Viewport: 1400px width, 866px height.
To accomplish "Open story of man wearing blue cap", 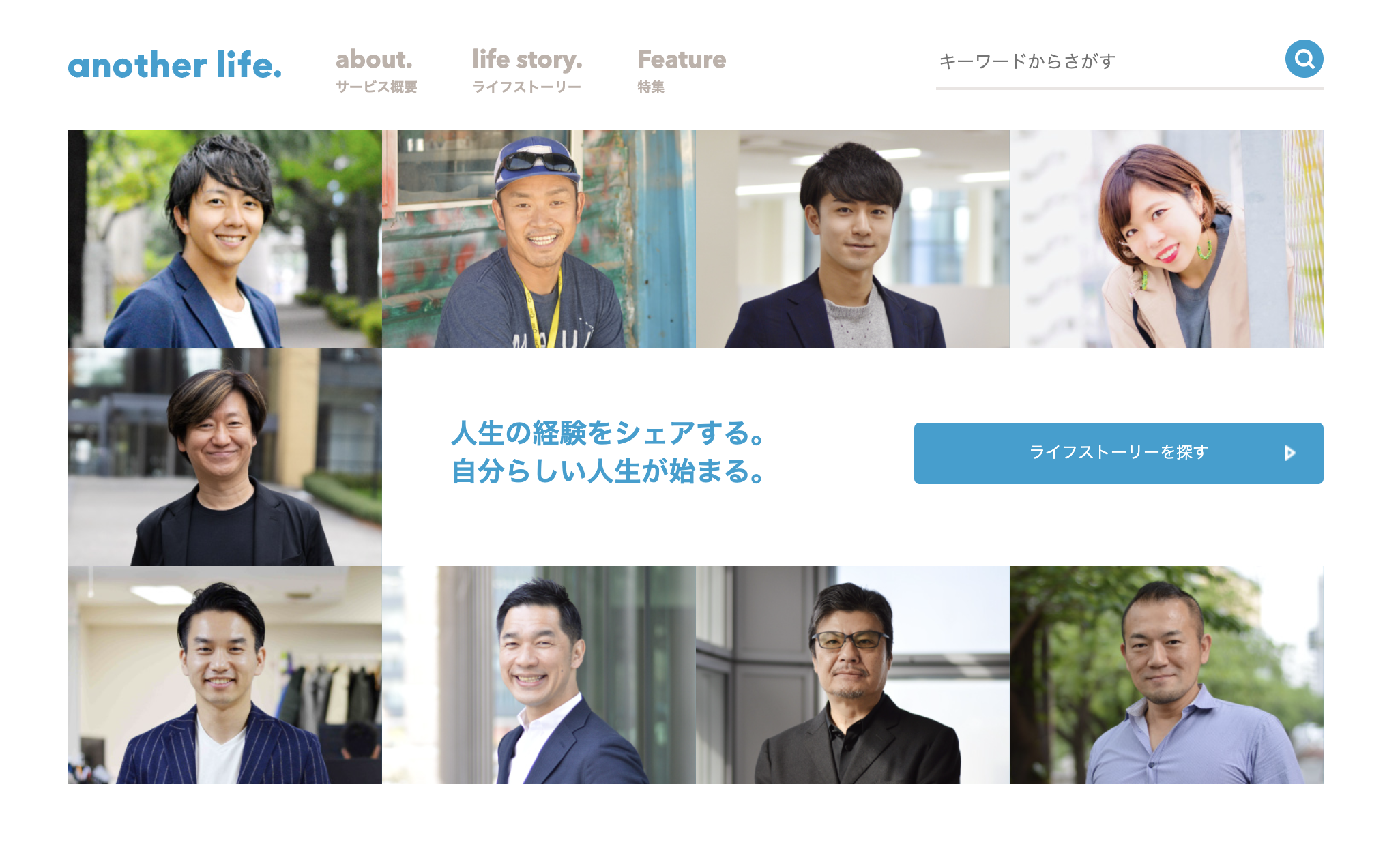I will (x=539, y=239).
